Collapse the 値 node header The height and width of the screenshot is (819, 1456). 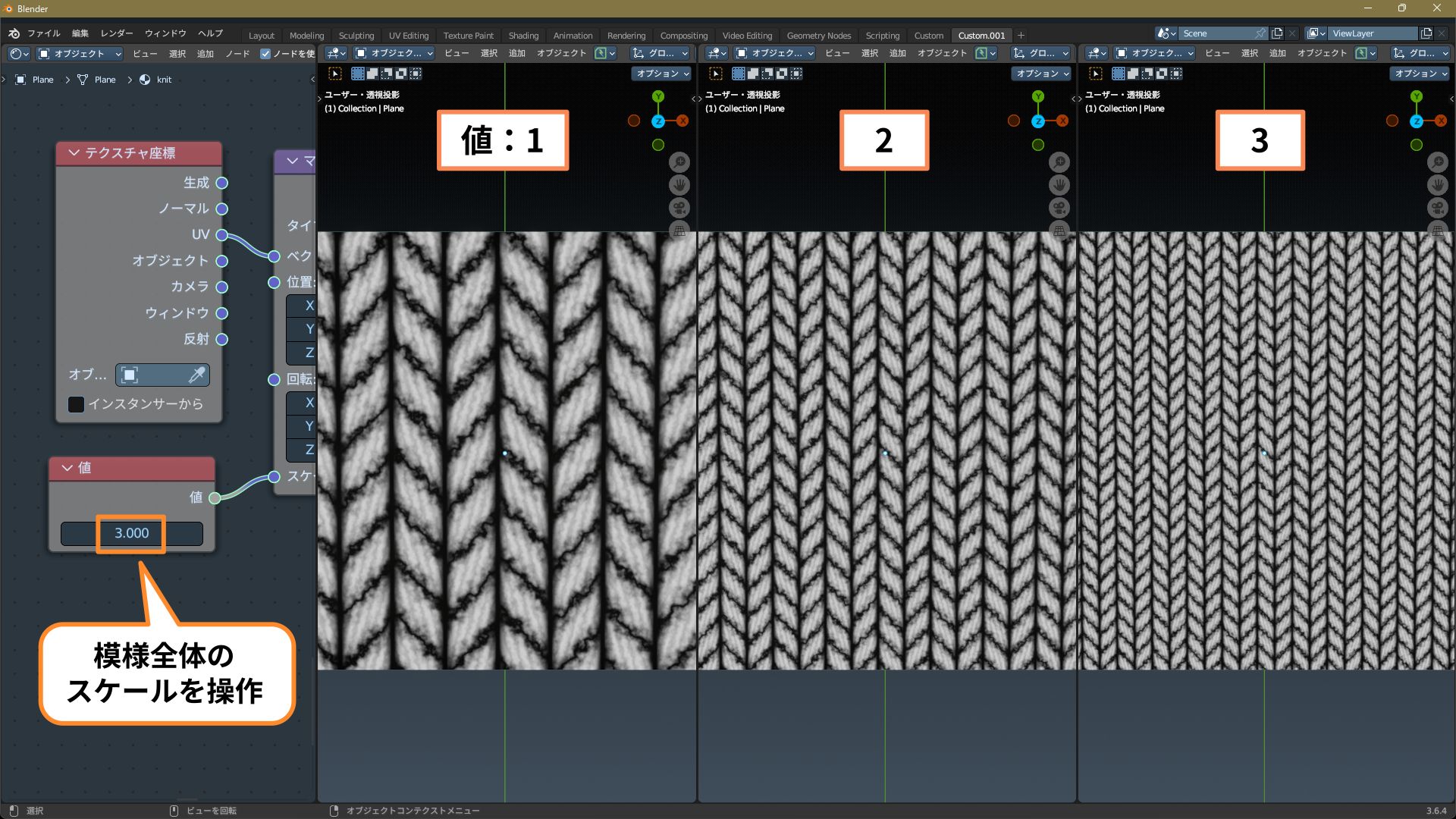point(67,468)
